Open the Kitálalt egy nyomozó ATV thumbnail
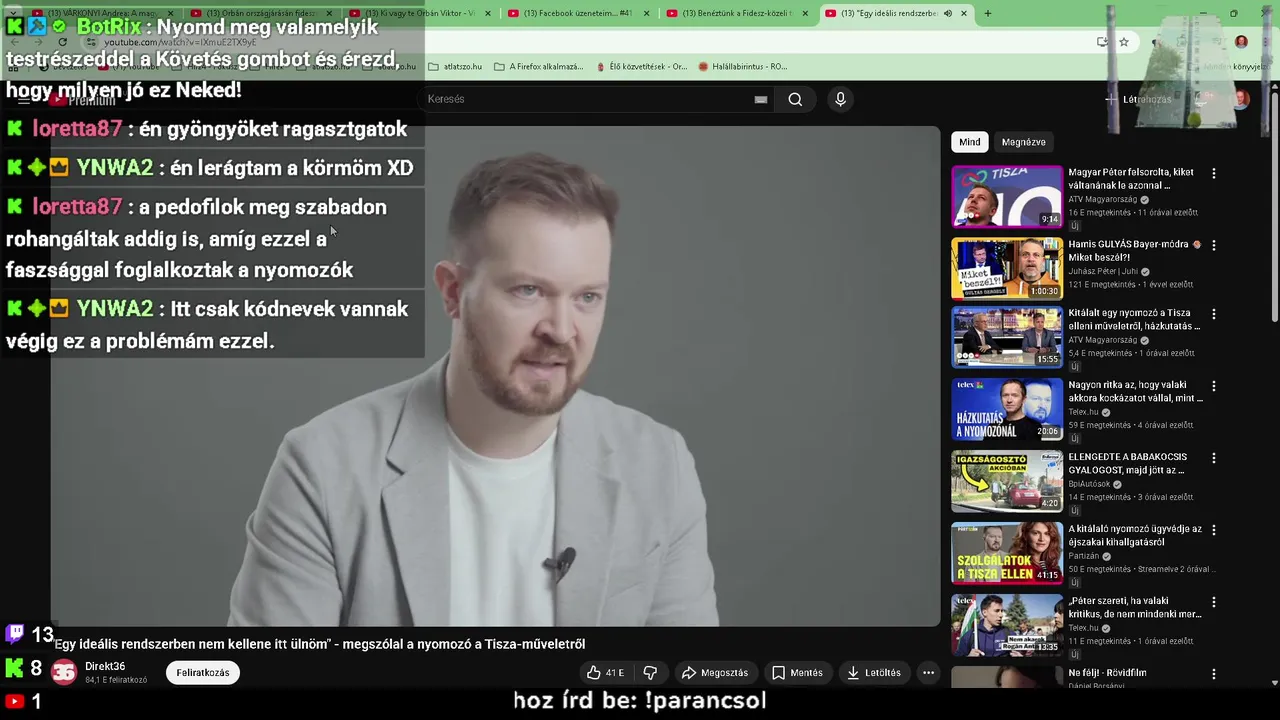Viewport: 1280px width, 720px height. click(1007, 338)
